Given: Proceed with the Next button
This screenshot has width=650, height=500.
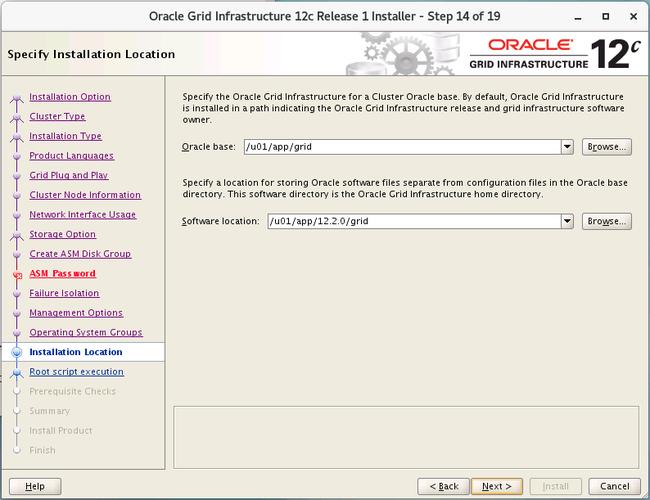Looking at the screenshot, I should click(497, 486).
